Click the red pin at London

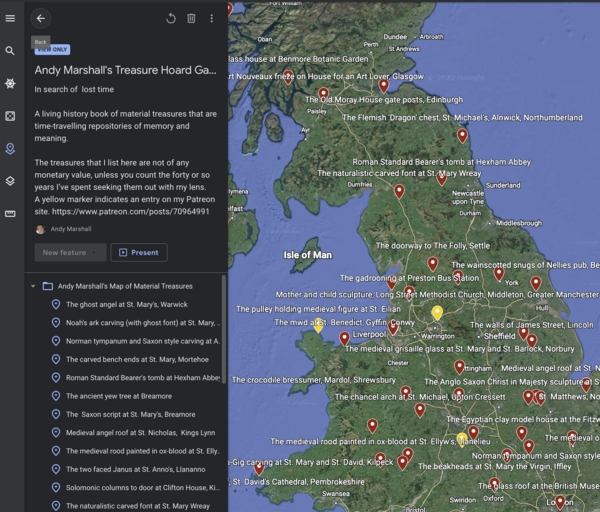[560, 502]
